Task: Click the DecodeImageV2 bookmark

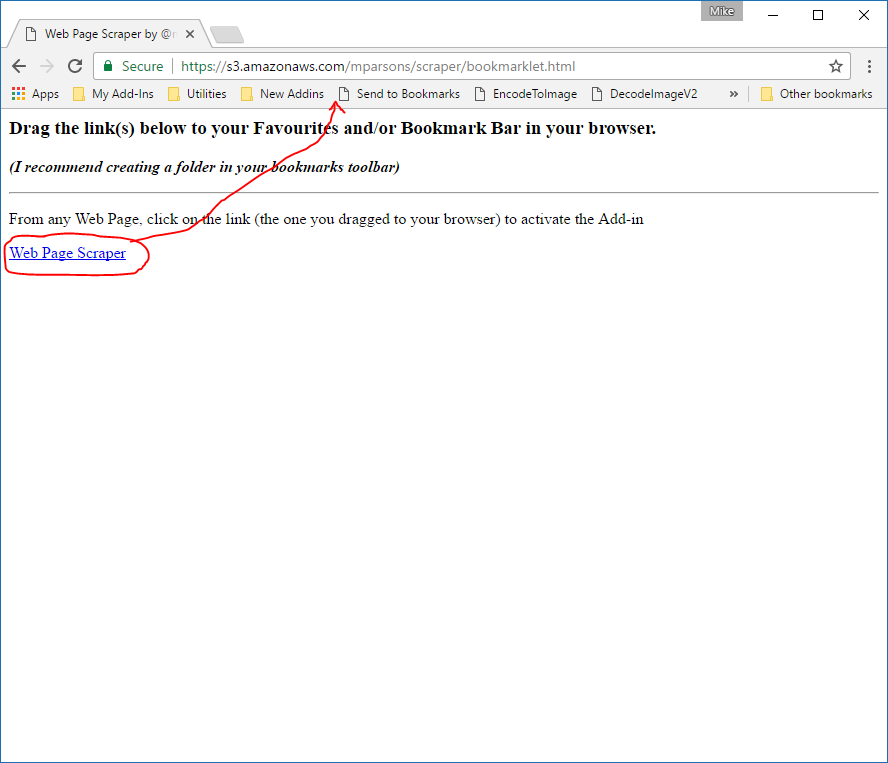Action: coord(644,94)
